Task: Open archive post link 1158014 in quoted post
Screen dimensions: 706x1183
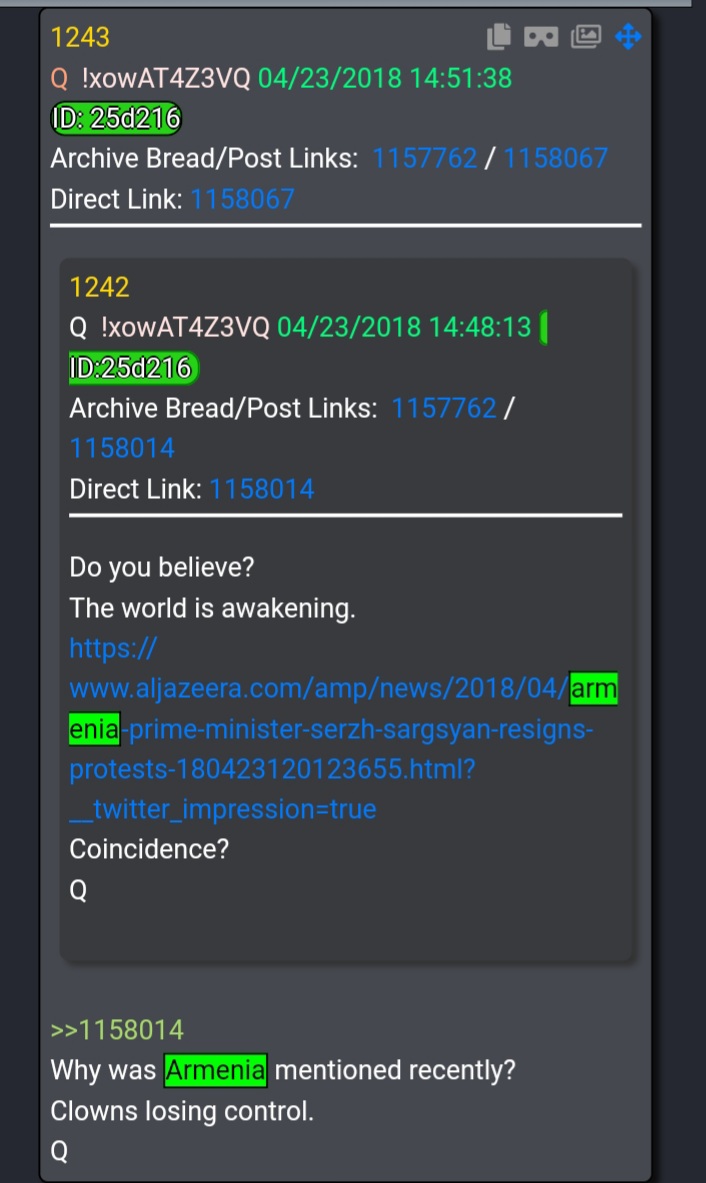Action: pos(122,448)
